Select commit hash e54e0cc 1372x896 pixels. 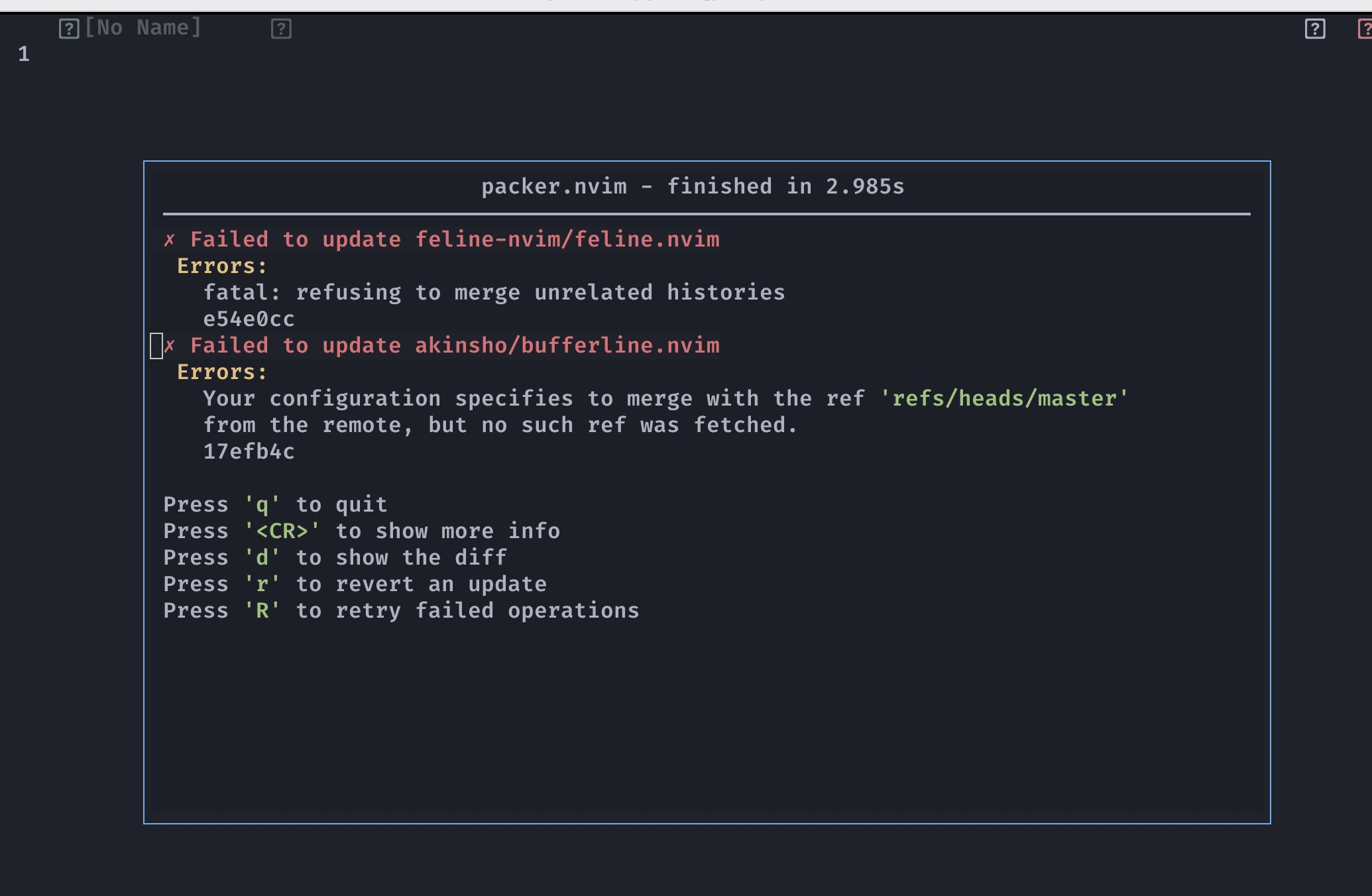249,319
